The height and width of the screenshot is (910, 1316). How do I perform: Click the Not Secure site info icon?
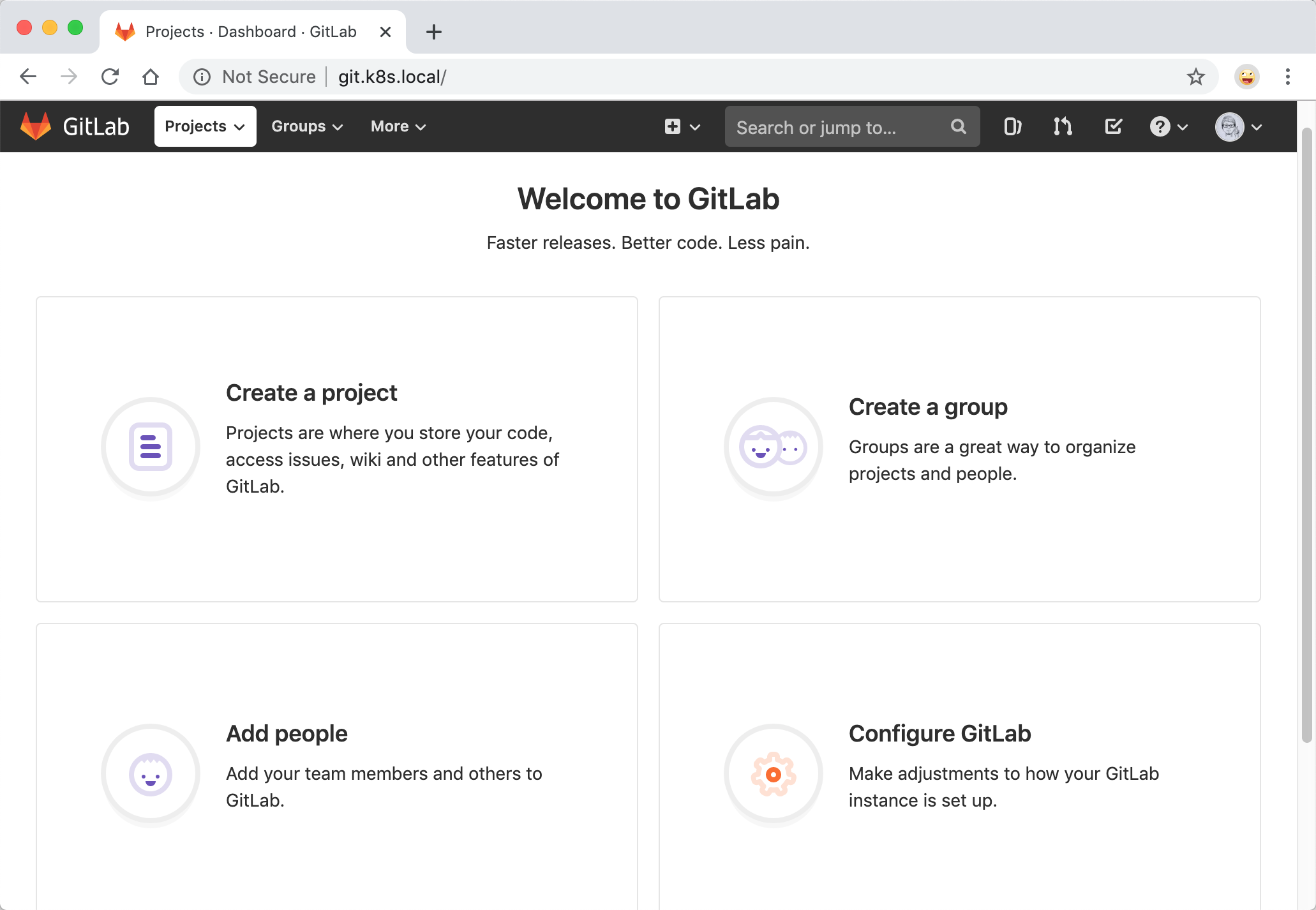coord(202,77)
